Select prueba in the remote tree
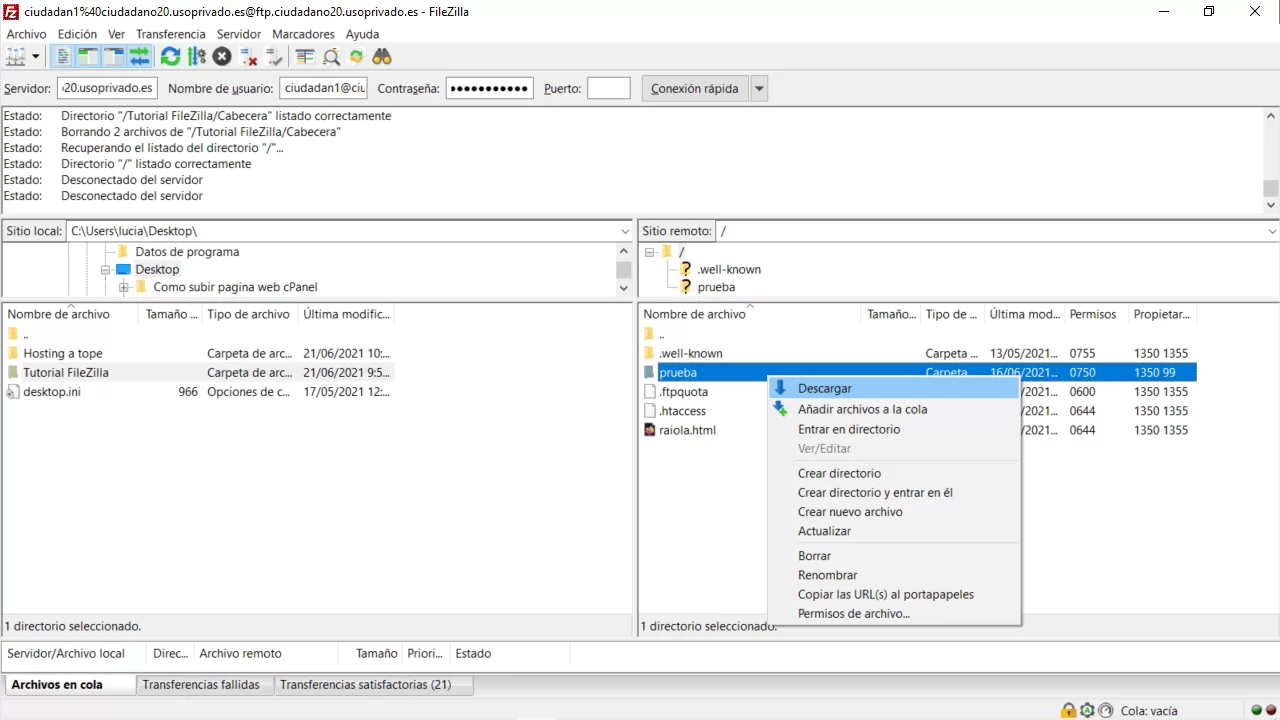Screen dimensions: 1280x720 [716, 287]
